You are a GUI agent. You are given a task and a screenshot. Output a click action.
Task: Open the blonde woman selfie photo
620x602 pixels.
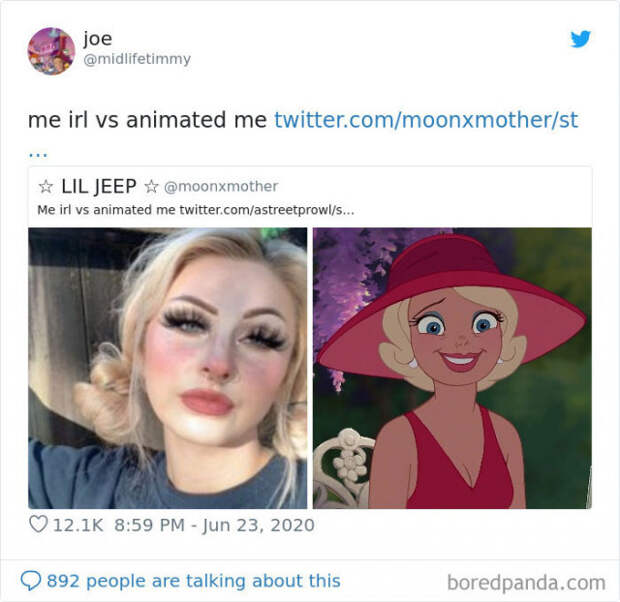click(168, 368)
